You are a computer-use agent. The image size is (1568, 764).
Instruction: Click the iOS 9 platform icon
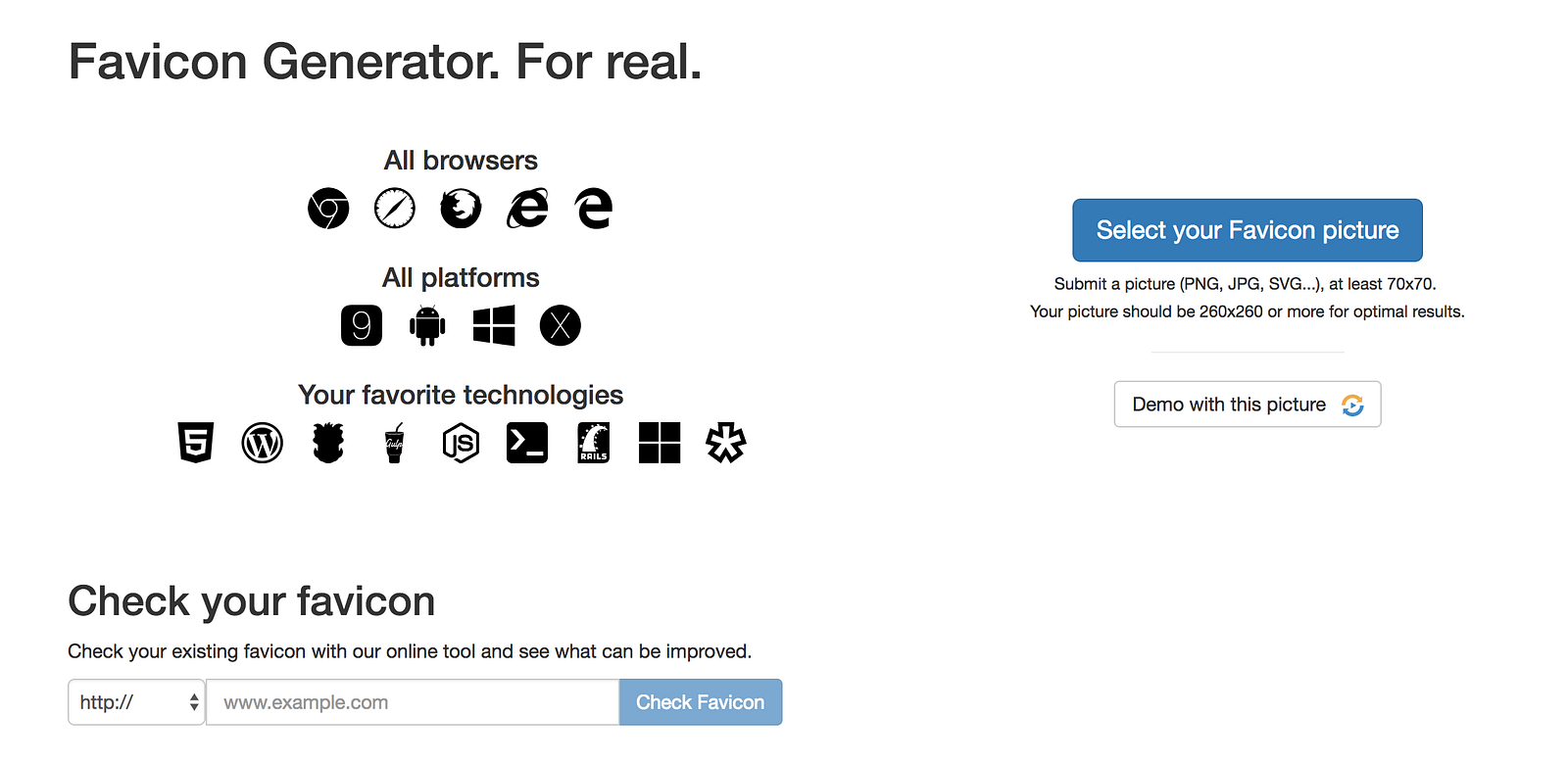362,325
